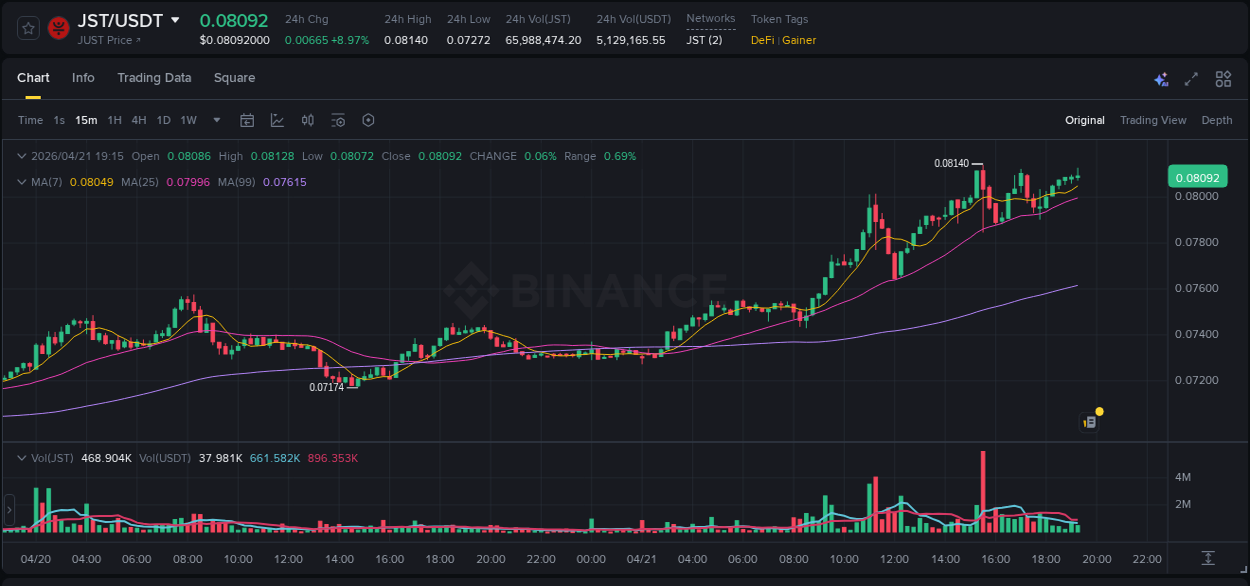Toggle the JST/USDT favorite star

coord(28,28)
